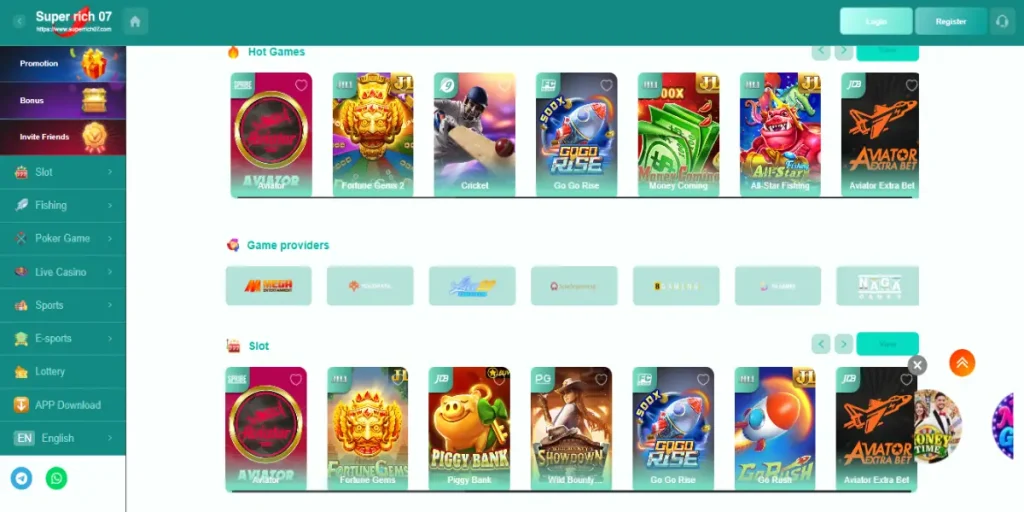Image resolution: width=1024 pixels, height=512 pixels.
Task: Expand the Live Casino sidebar menu
Action: pos(63,272)
